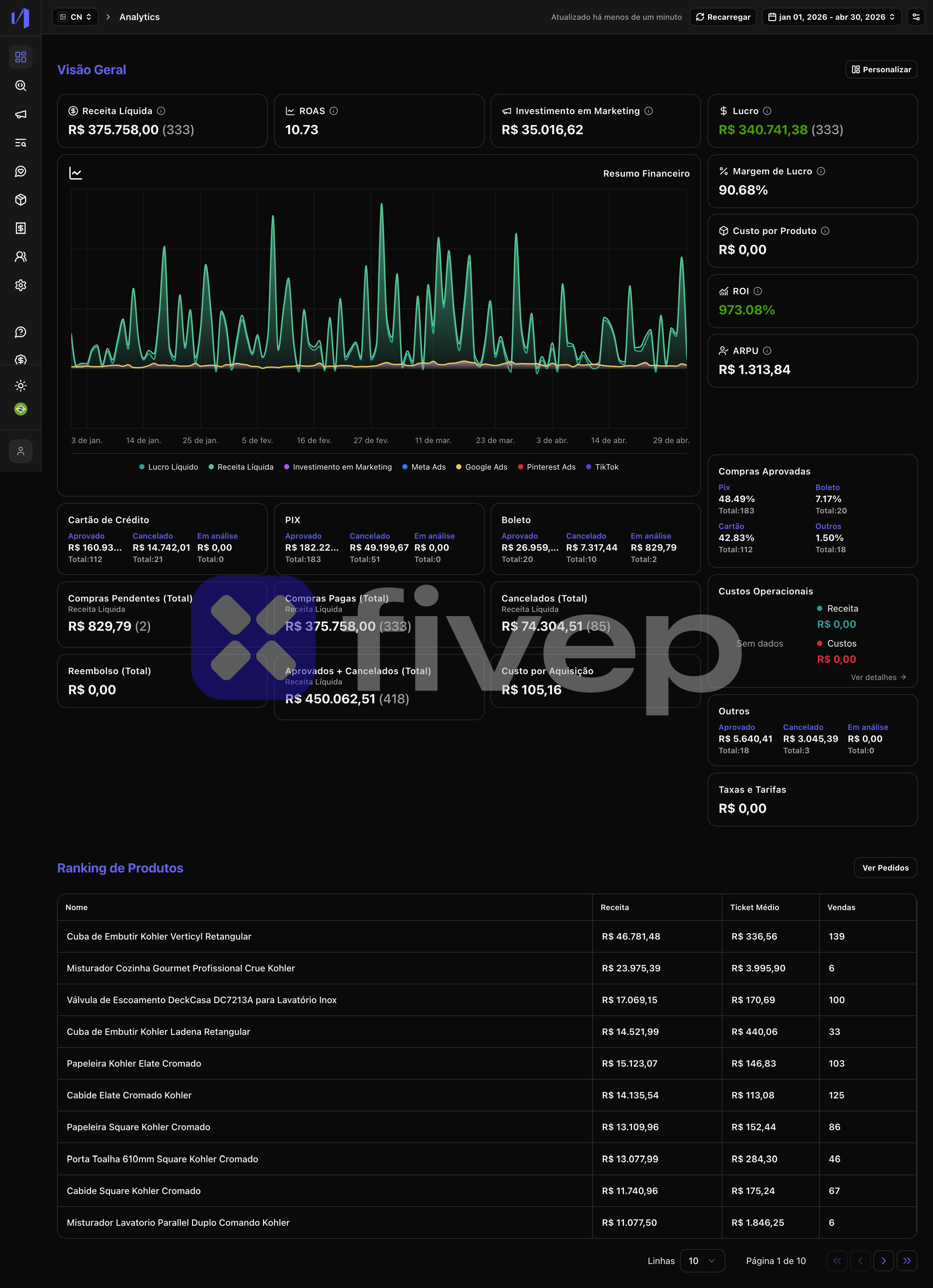Select row Cabide Elate Cromado Kohler
The width and height of the screenshot is (933, 1288).
point(487,1095)
